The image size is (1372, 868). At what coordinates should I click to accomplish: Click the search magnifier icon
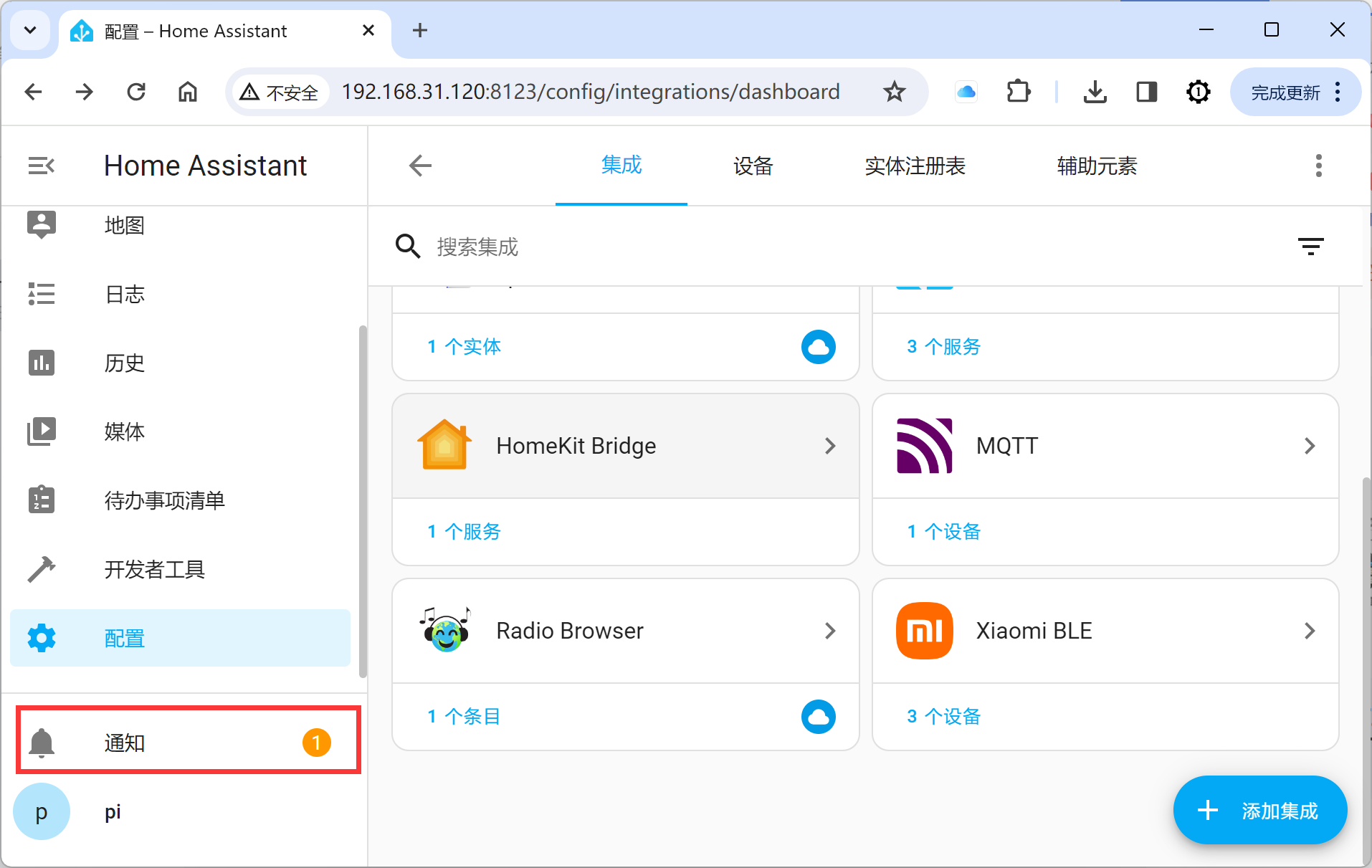pyautogui.click(x=408, y=247)
